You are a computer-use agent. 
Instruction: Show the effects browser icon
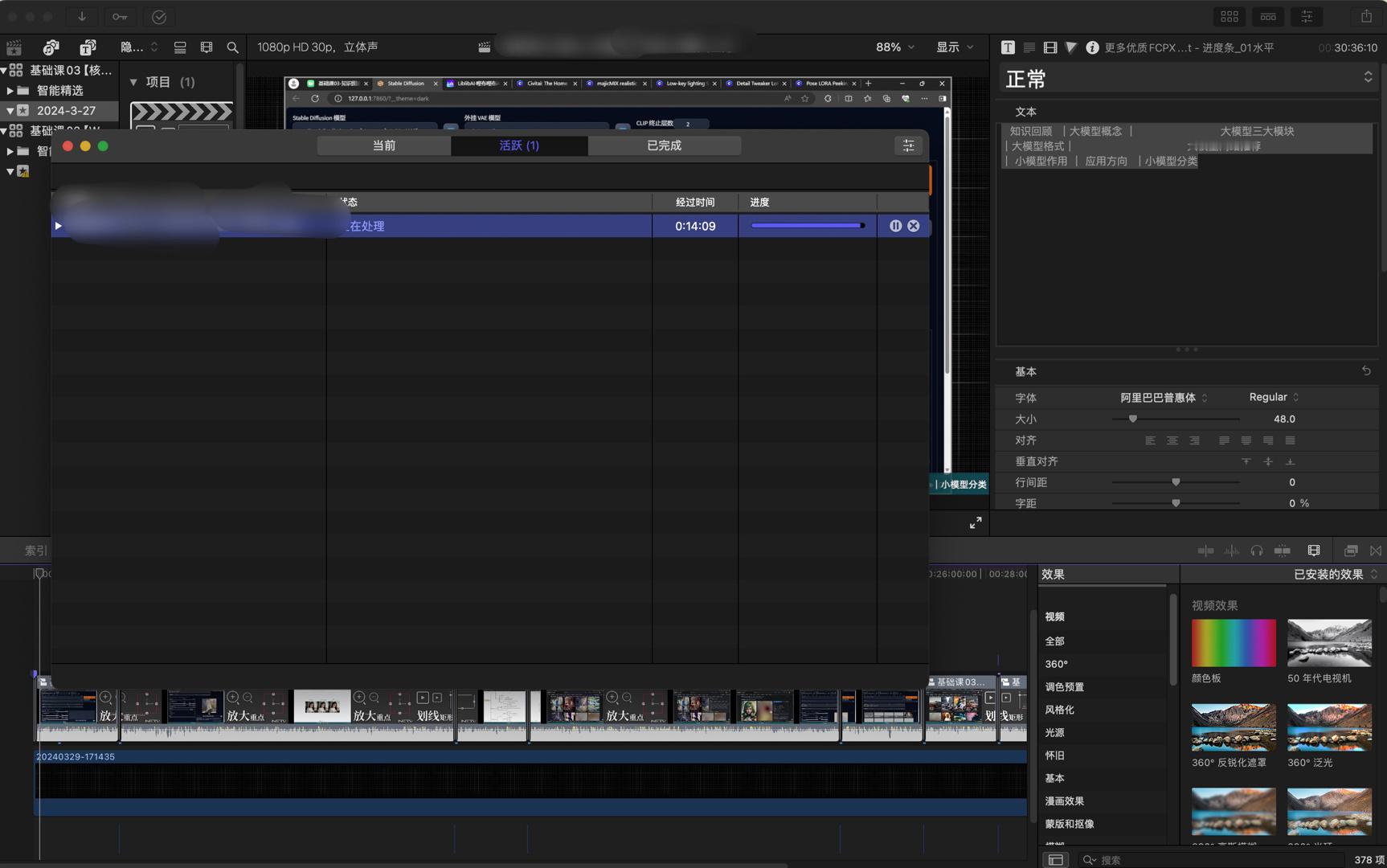tap(1351, 551)
